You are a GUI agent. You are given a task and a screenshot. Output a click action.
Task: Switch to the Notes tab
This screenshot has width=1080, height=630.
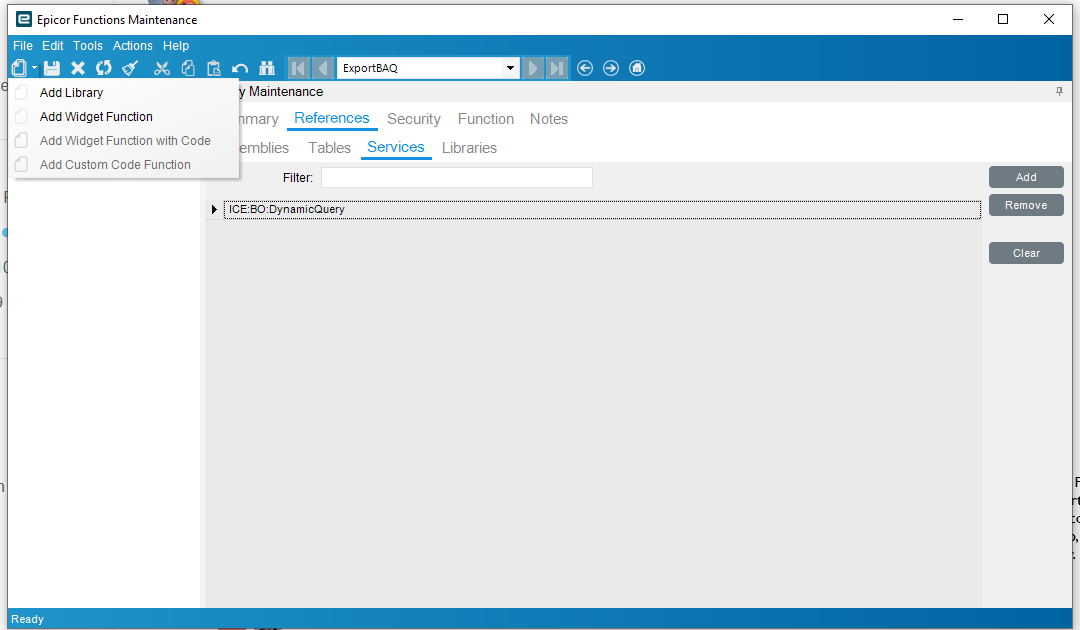click(x=549, y=119)
